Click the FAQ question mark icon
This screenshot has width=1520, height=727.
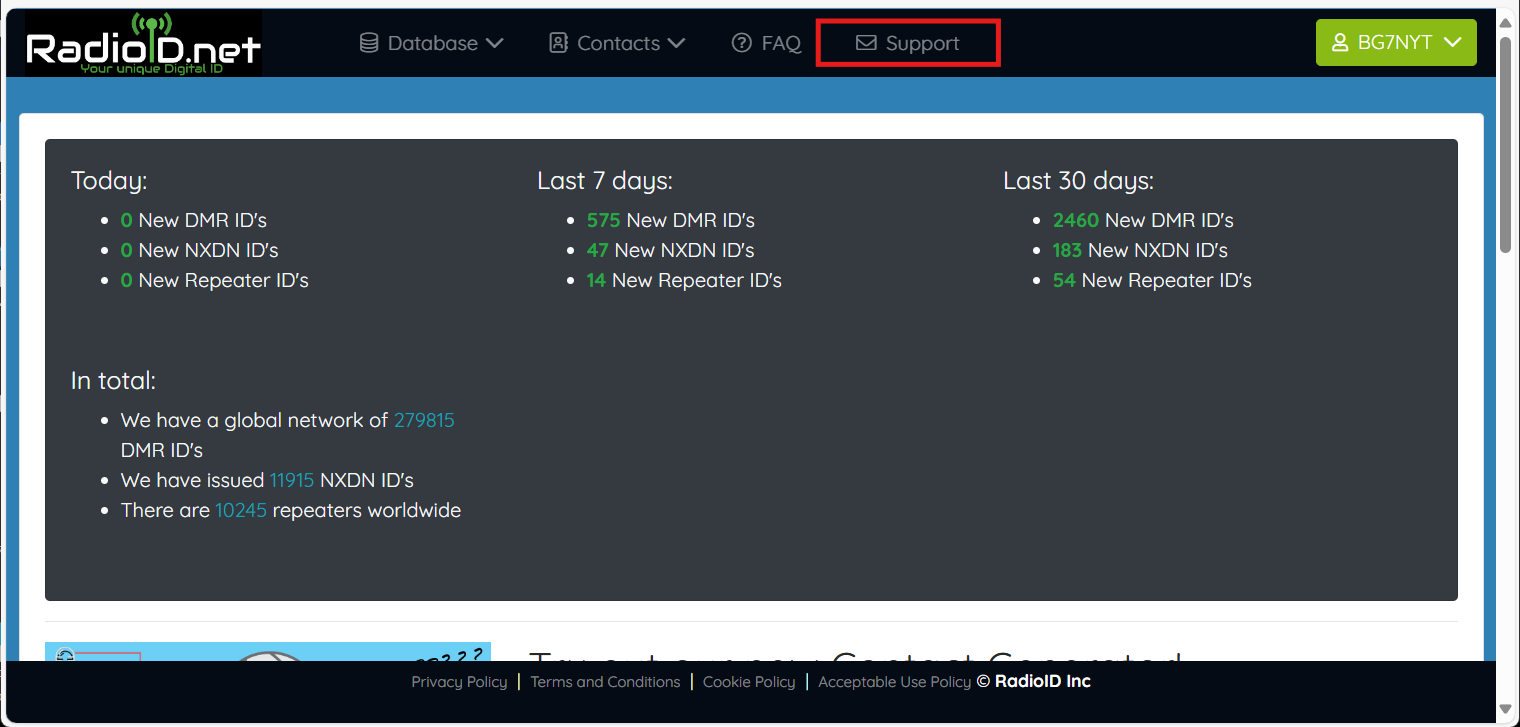(741, 43)
